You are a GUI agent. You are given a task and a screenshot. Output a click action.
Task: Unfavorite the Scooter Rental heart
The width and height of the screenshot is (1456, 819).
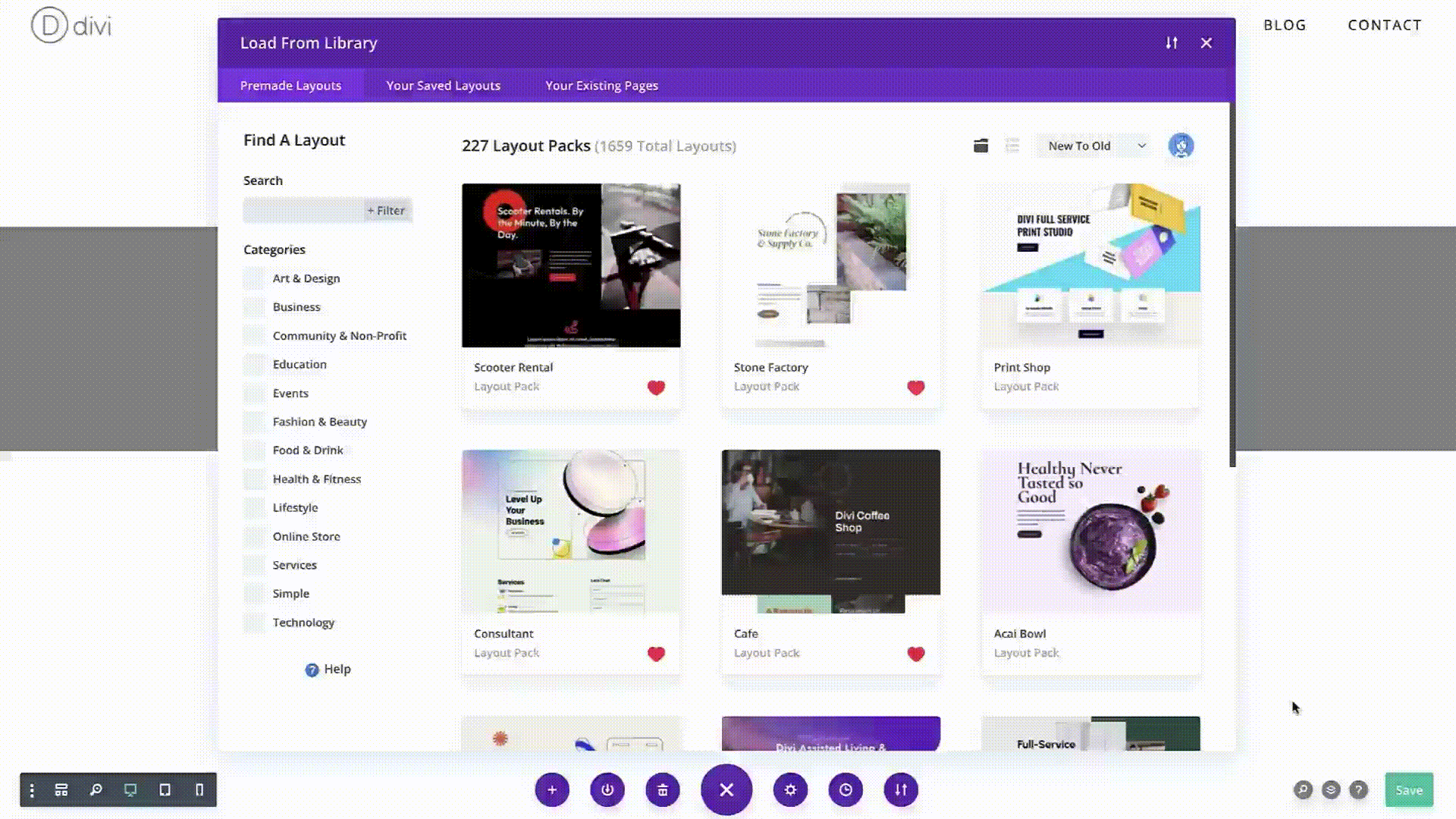point(656,388)
